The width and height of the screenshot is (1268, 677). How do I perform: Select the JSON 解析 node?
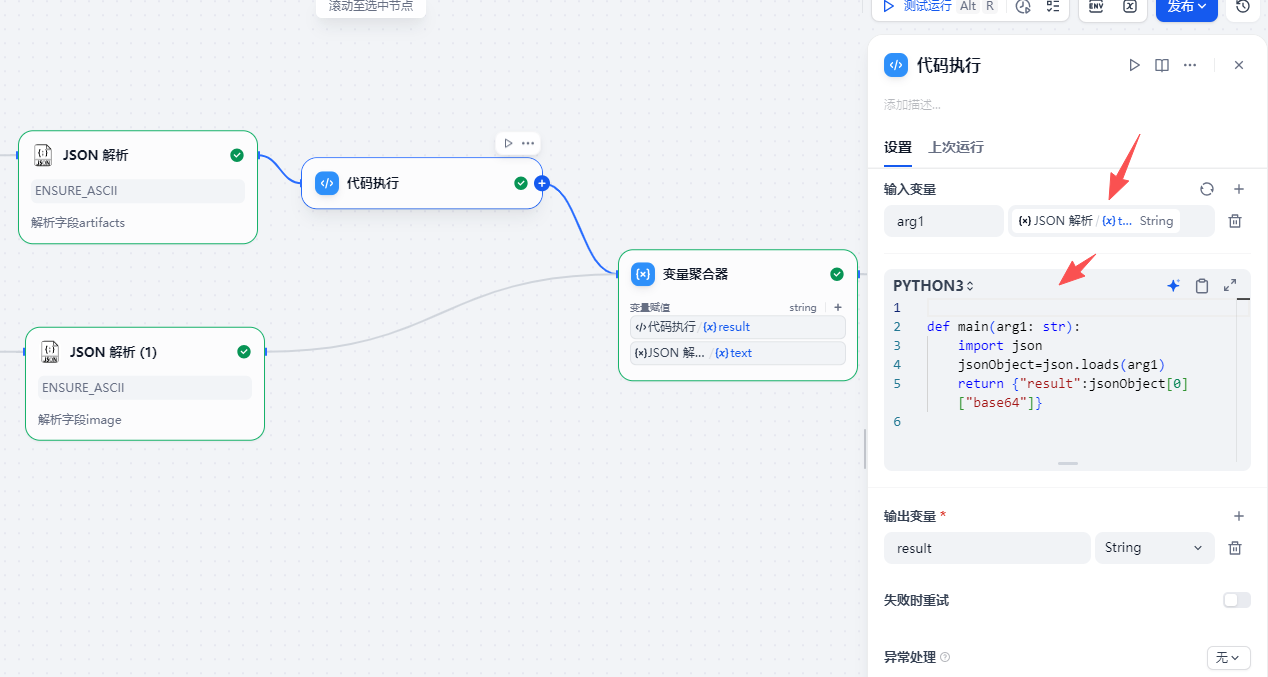138,187
